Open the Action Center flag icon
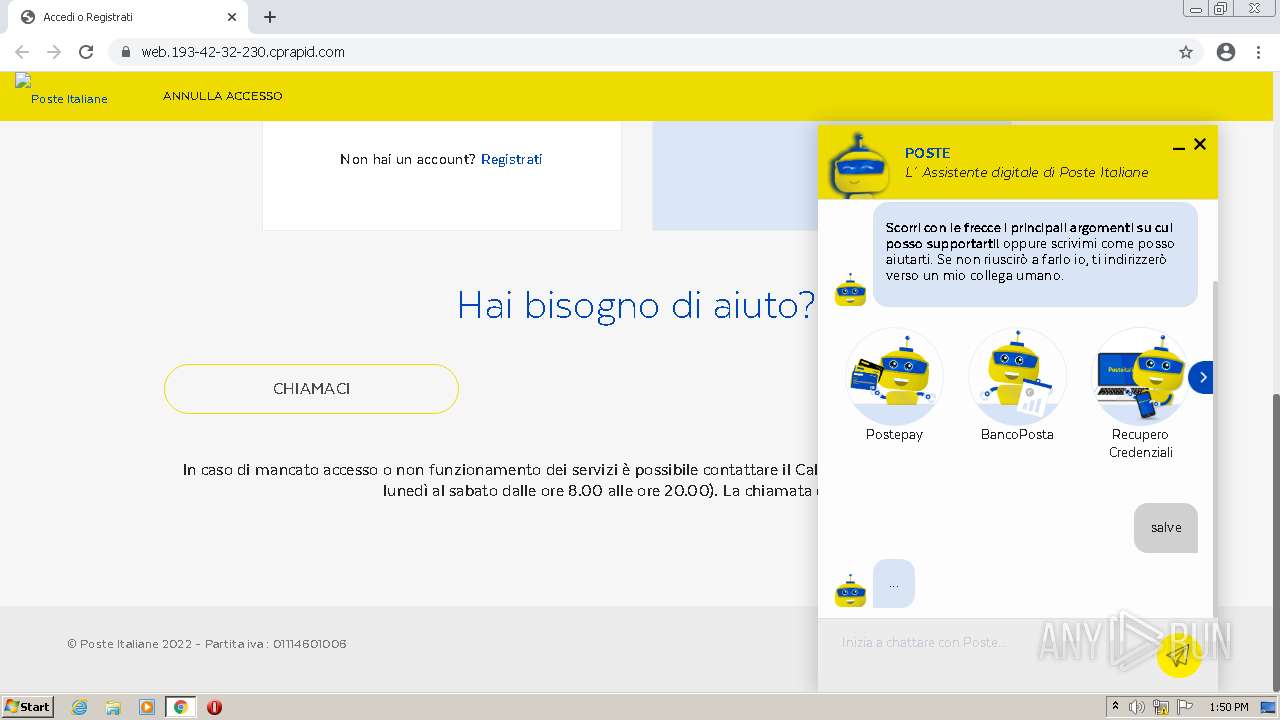The image size is (1280, 720). coord(1185,707)
